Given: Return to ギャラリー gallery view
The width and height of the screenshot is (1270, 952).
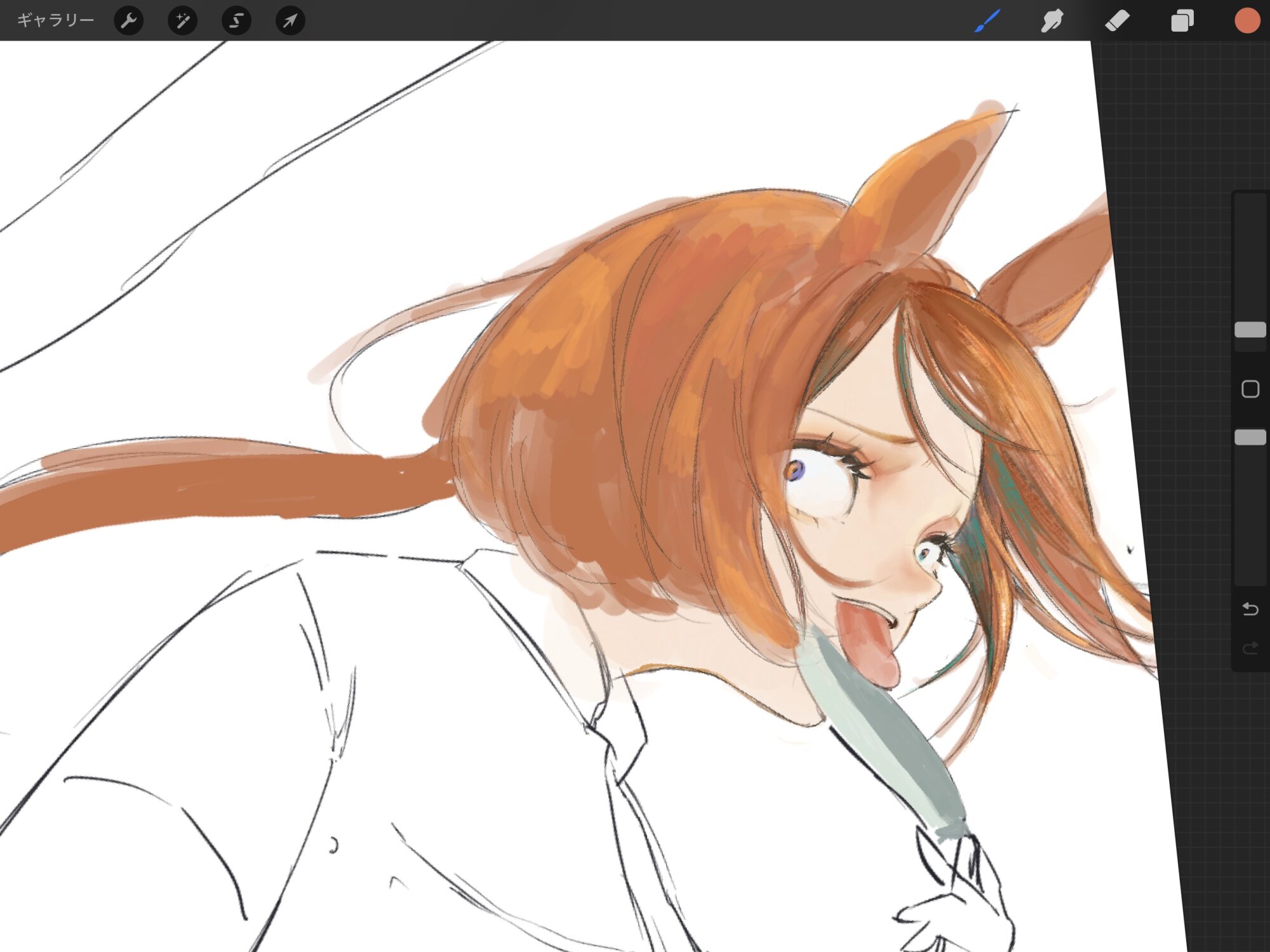Looking at the screenshot, I should 55,21.
